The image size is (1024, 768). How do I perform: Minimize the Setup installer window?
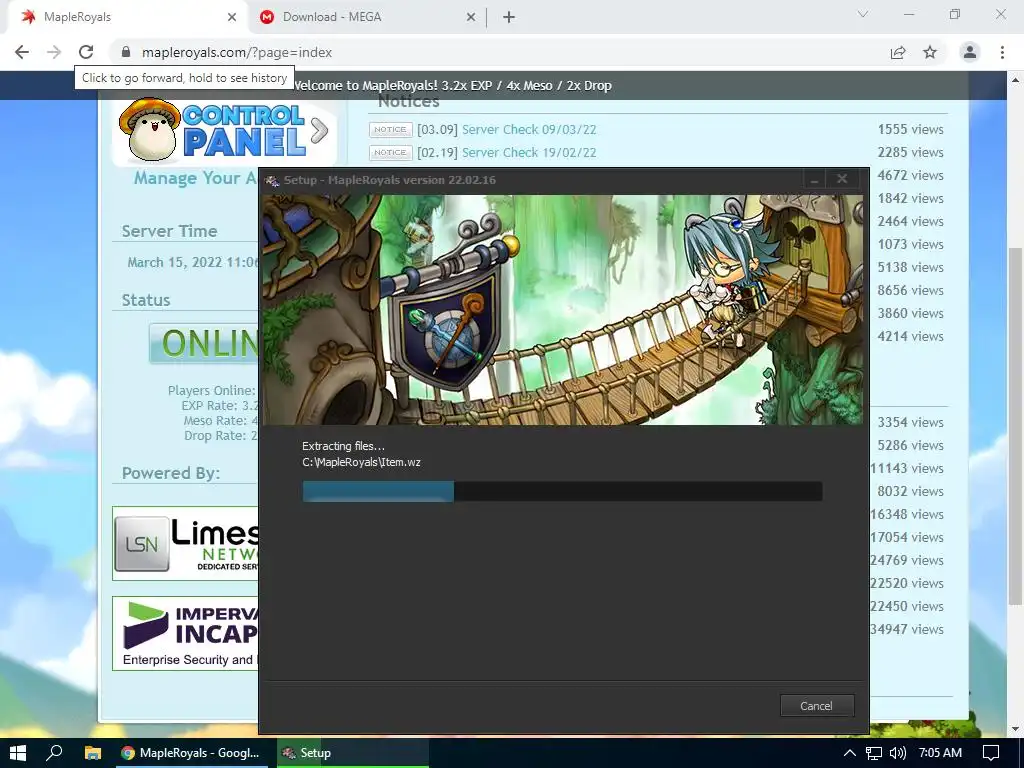click(814, 180)
